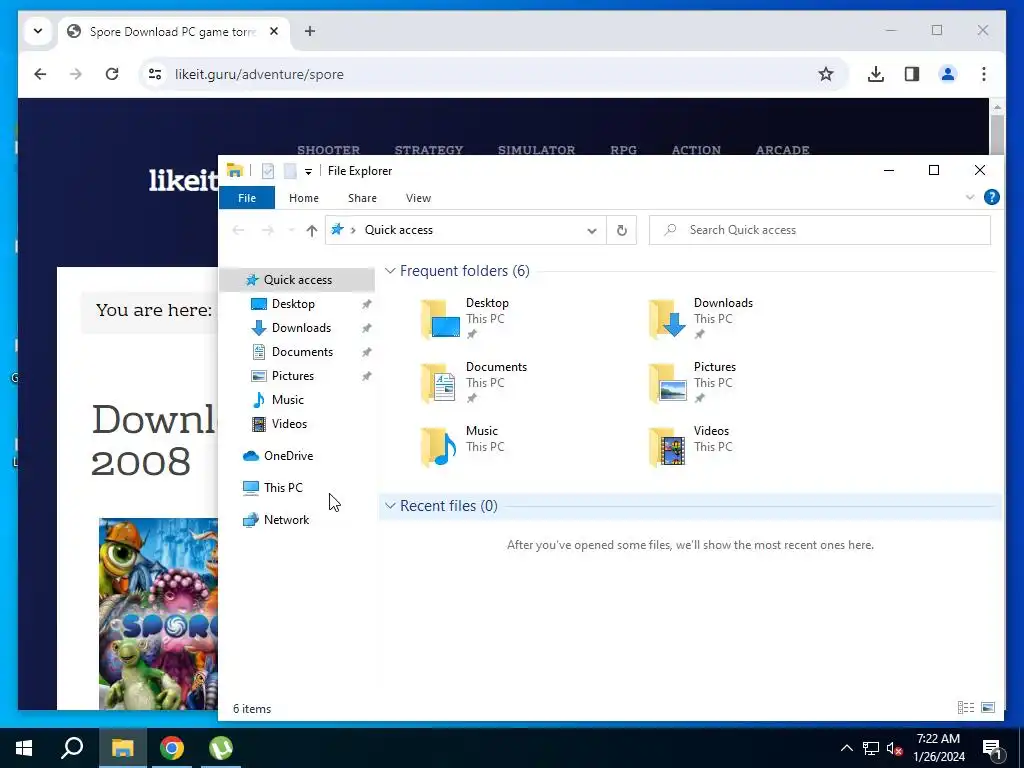The image size is (1024, 768).
Task: Open Network in navigation pane
Action: click(x=286, y=520)
